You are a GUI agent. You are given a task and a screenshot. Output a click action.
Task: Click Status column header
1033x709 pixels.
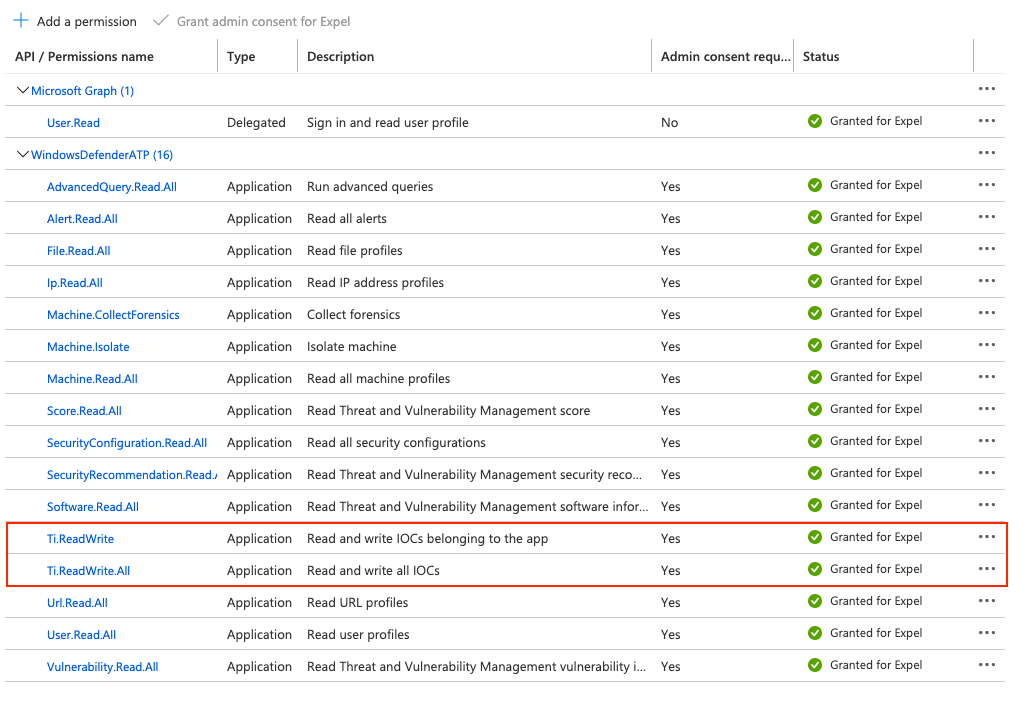click(x=821, y=57)
